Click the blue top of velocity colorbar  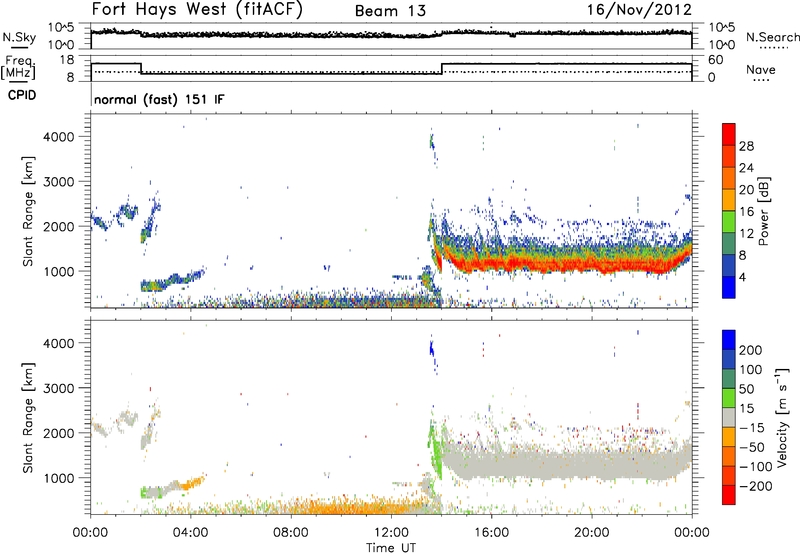pyautogui.click(x=729, y=340)
